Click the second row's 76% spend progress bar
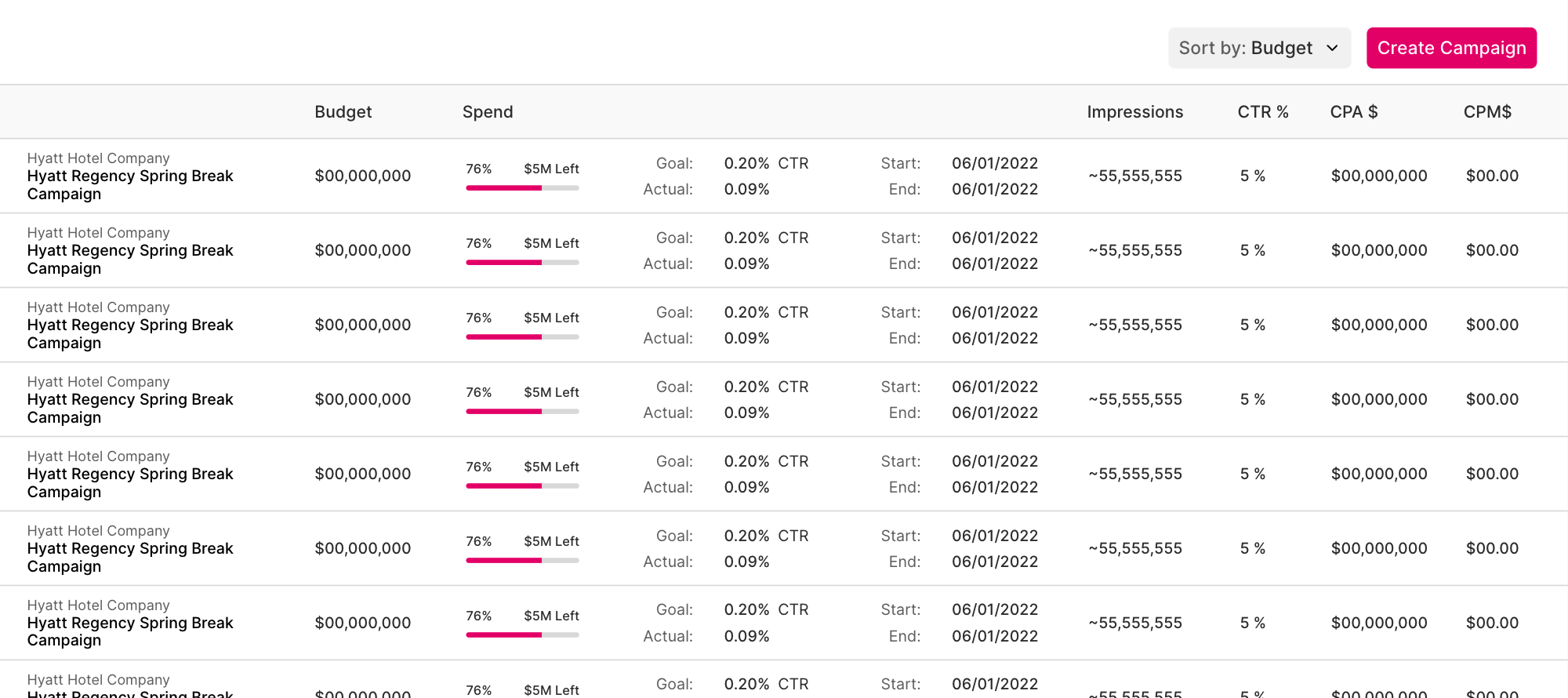 tap(522, 263)
